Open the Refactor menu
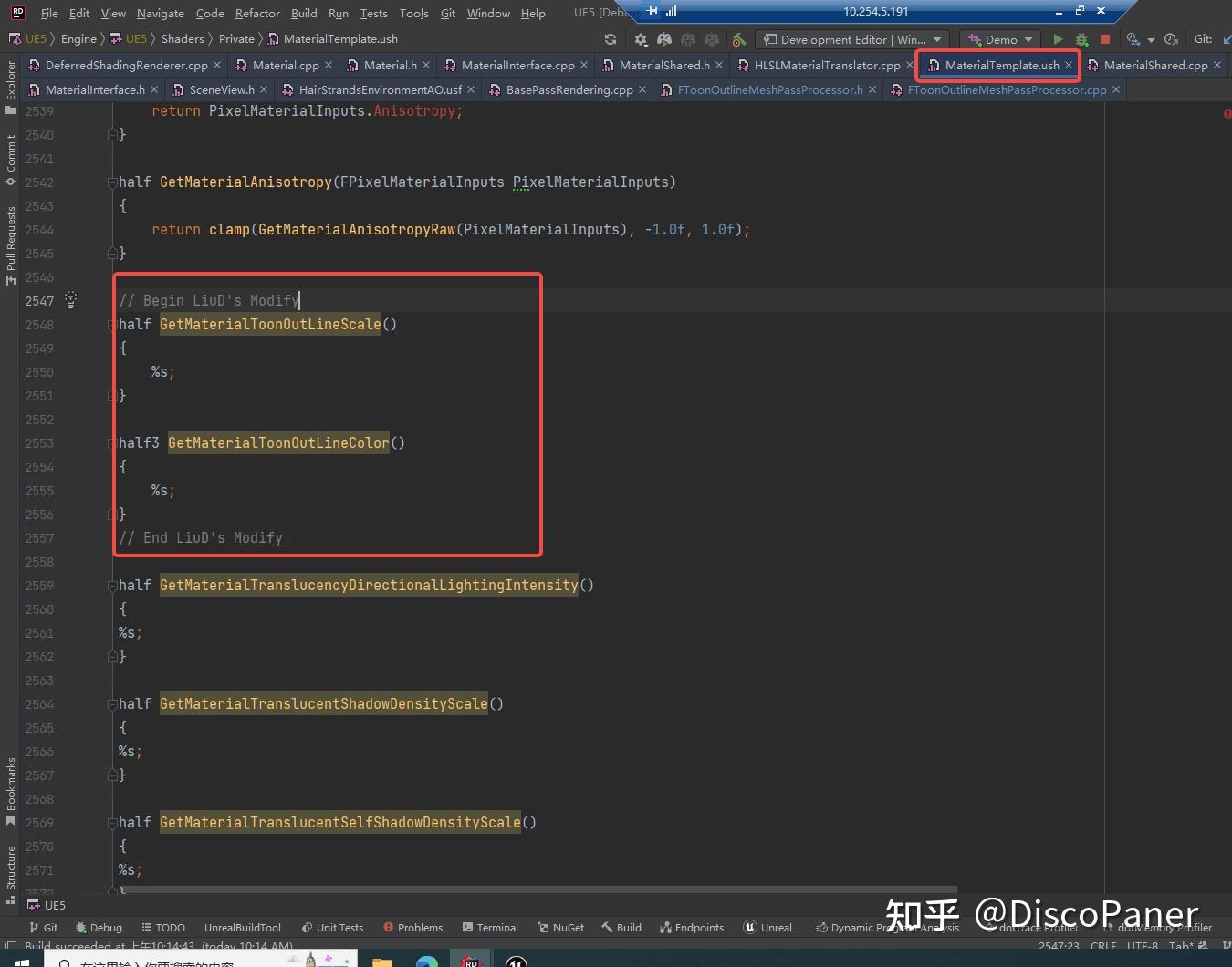Viewport: 1232px width, 967px height. click(x=257, y=13)
